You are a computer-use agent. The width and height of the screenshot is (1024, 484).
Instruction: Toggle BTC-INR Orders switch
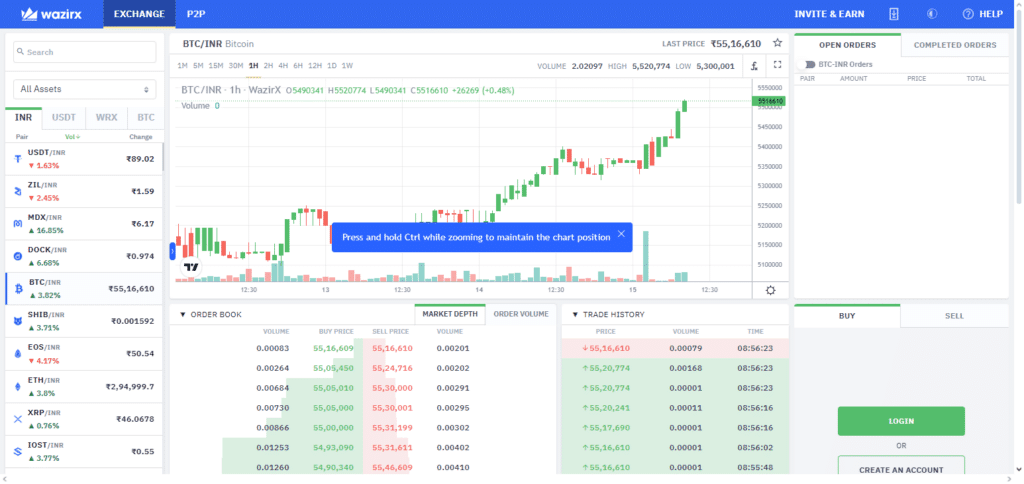point(809,64)
